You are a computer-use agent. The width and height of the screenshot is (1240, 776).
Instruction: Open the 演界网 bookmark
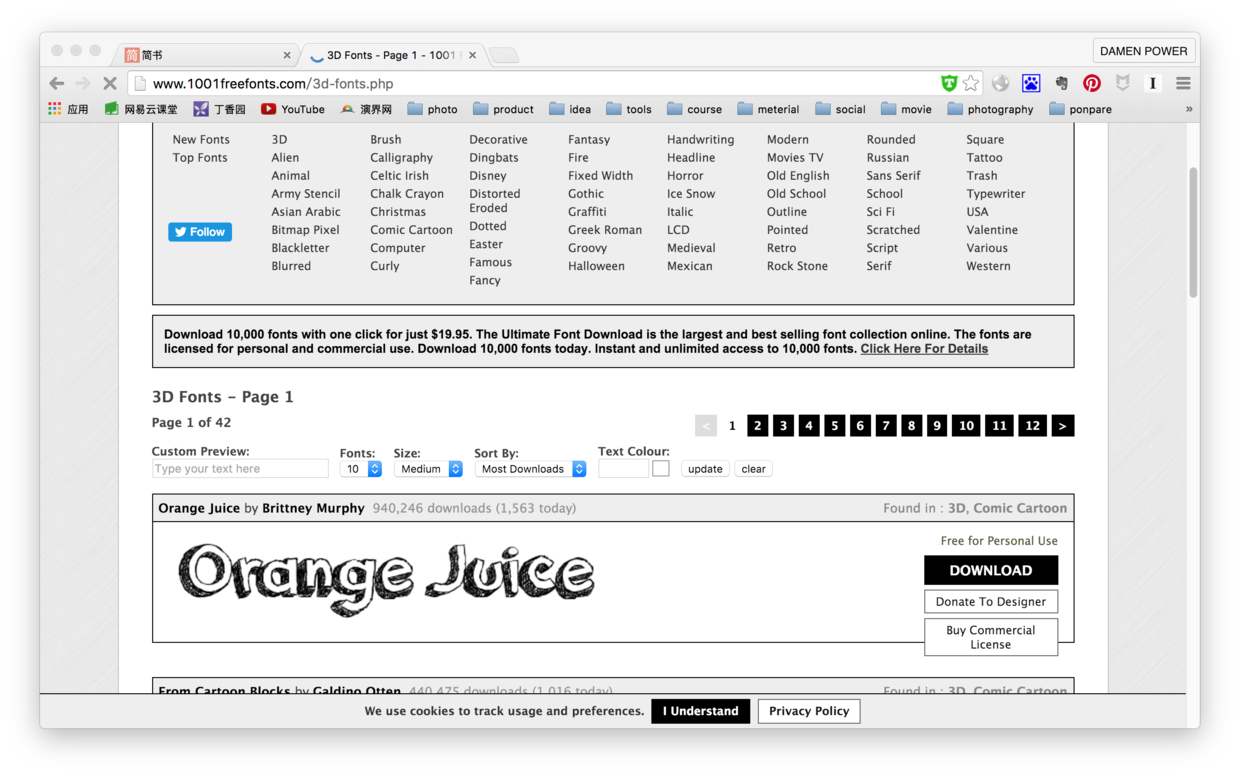tap(366, 109)
